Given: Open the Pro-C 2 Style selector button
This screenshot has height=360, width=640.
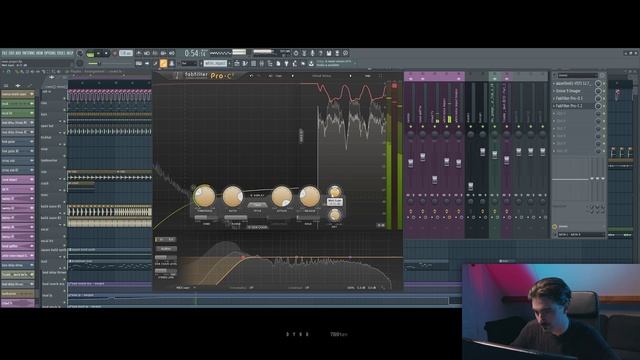Looking at the screenshot, I should coord(257,204).
